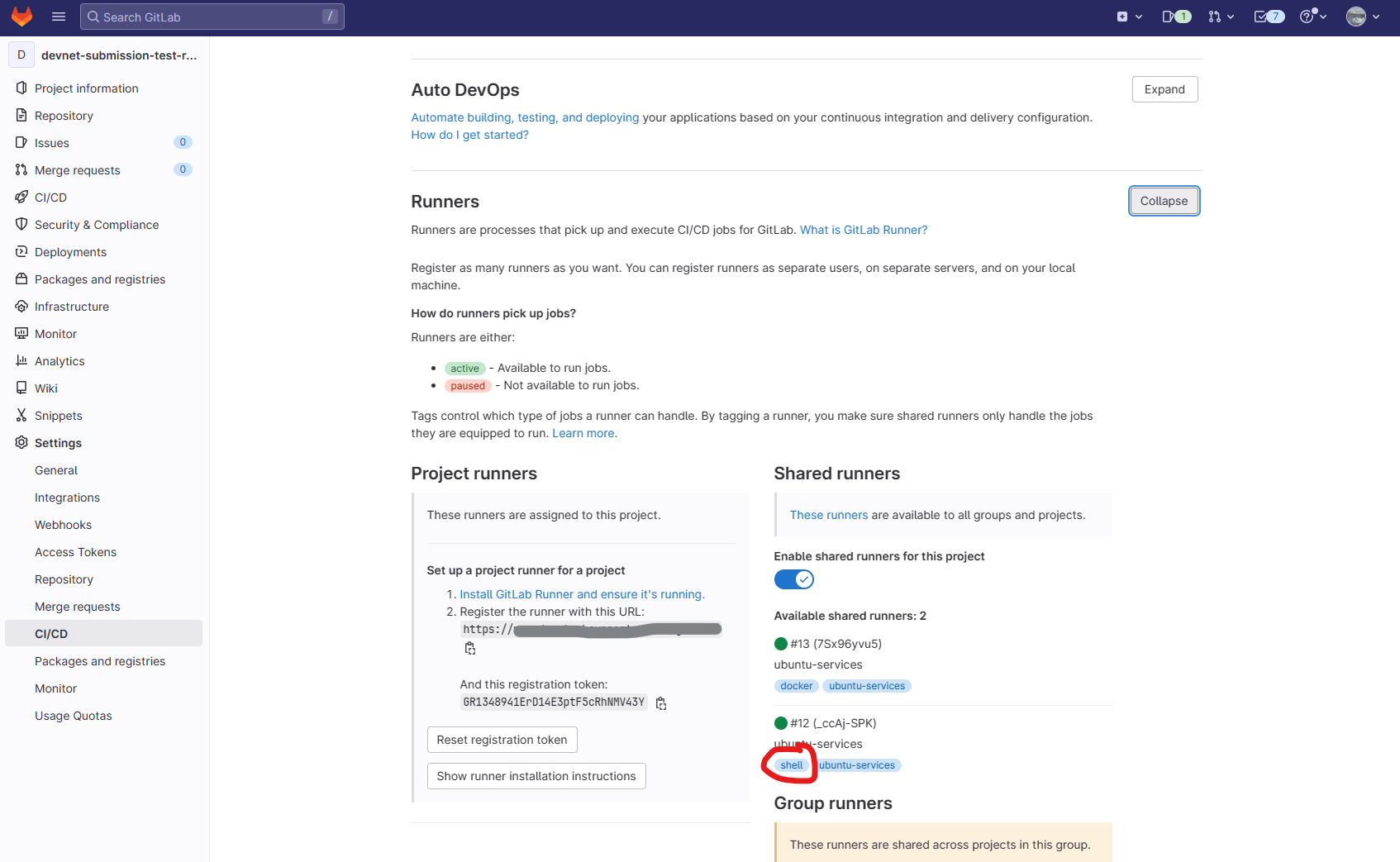Click the Monitor icon in sidebar
1400x862 pixels.
21,334
